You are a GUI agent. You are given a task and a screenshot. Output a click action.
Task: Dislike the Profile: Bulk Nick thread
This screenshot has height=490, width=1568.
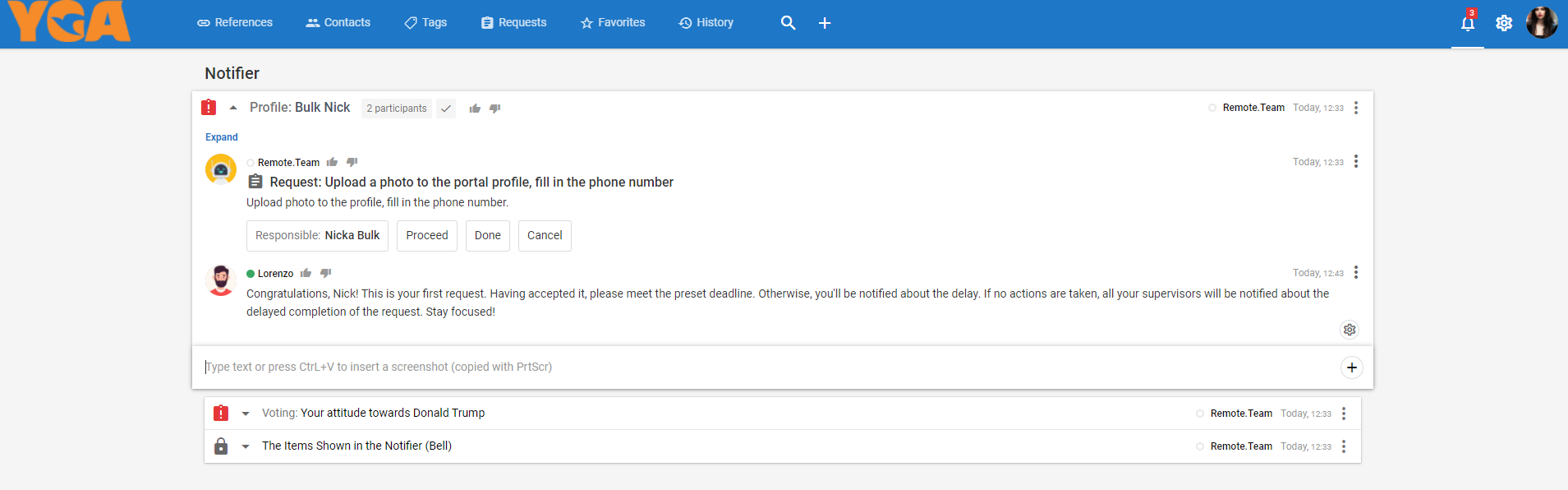495,109
